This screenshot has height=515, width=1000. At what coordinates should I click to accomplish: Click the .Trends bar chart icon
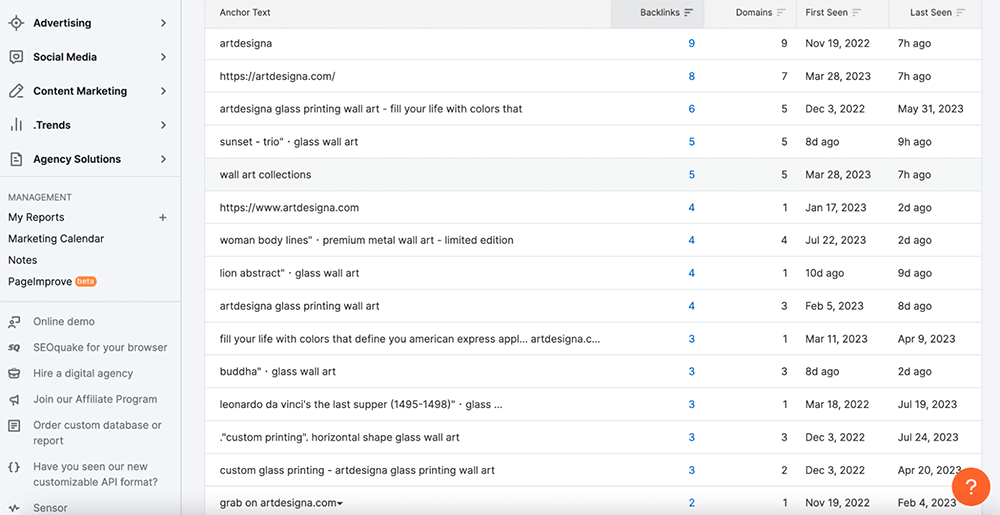(x=17, y=125)
